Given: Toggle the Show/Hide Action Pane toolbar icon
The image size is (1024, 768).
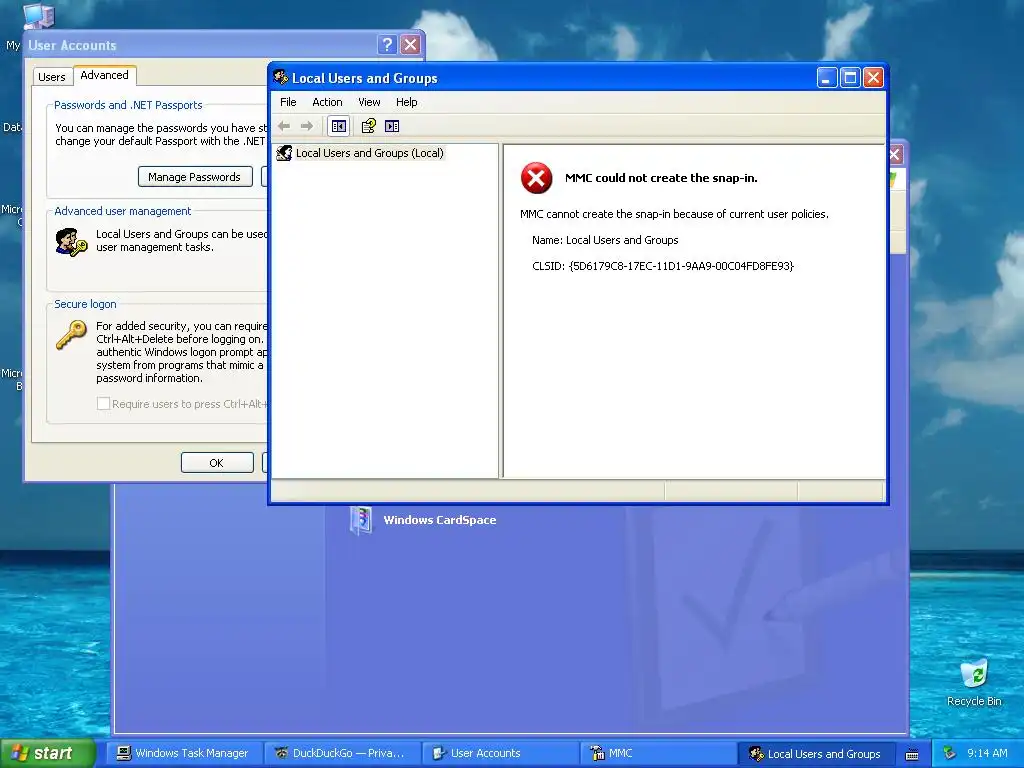Looking at the screenshot, I should tap(392, 126).
